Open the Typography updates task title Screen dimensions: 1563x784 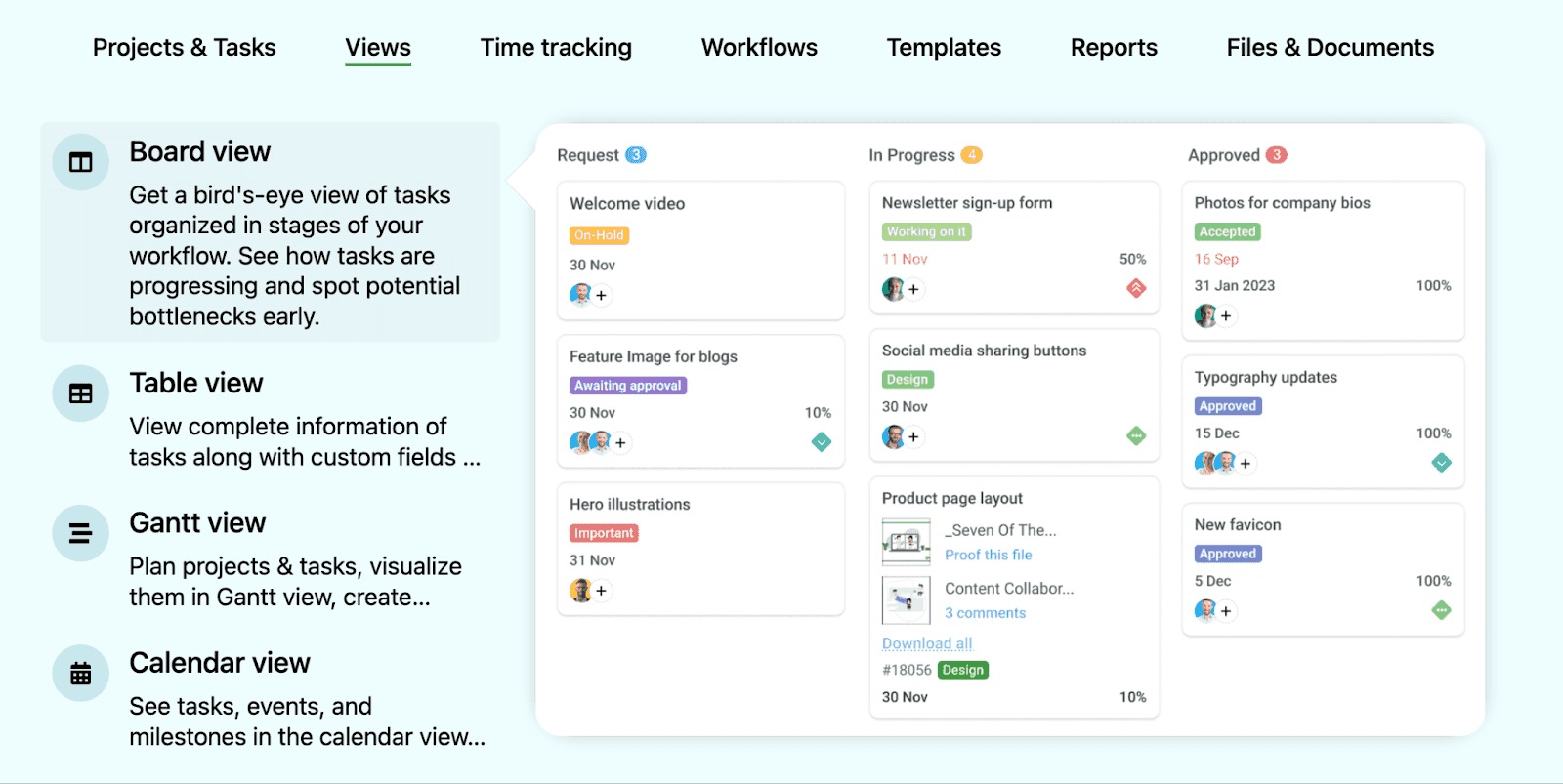point(1266,377)
